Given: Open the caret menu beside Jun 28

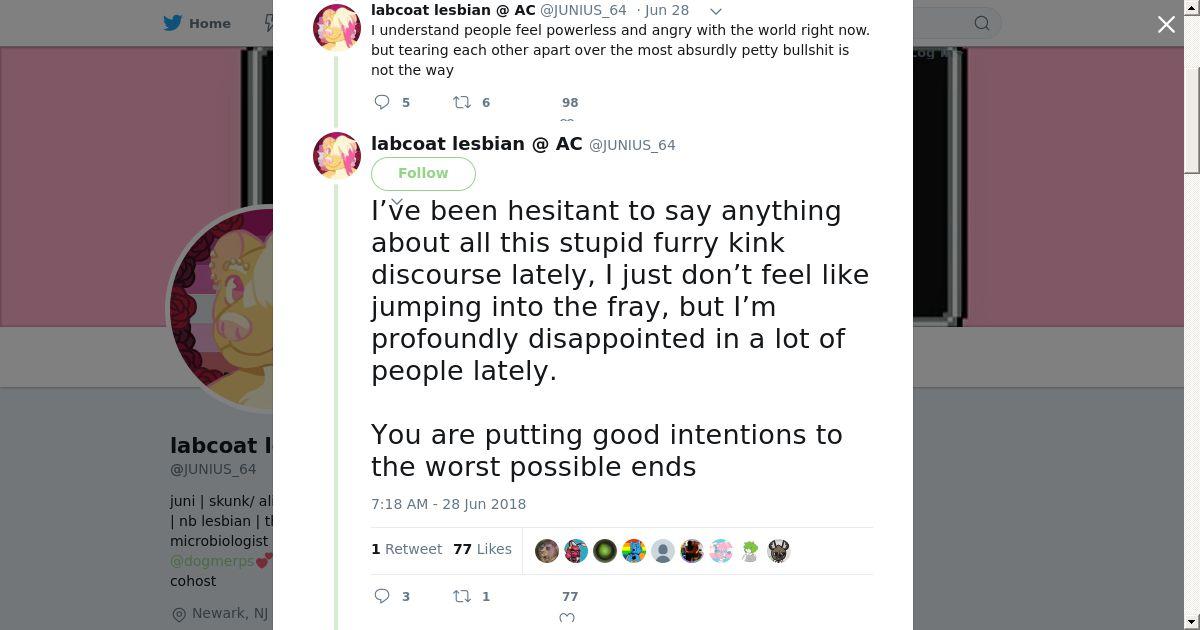Looking at the screenshot, I should coord(715,11).
